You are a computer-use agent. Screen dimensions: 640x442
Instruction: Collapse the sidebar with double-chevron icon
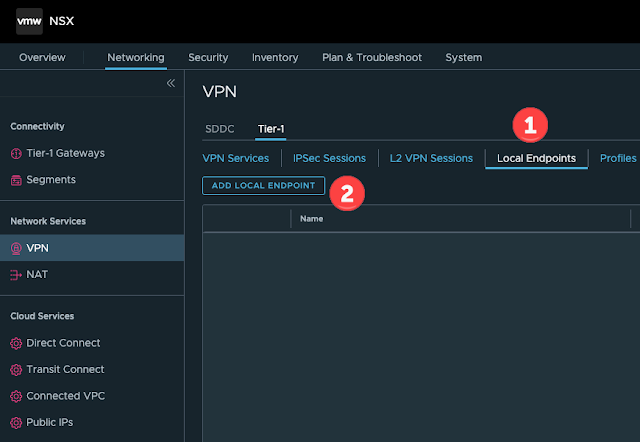(x=171, y=83)
